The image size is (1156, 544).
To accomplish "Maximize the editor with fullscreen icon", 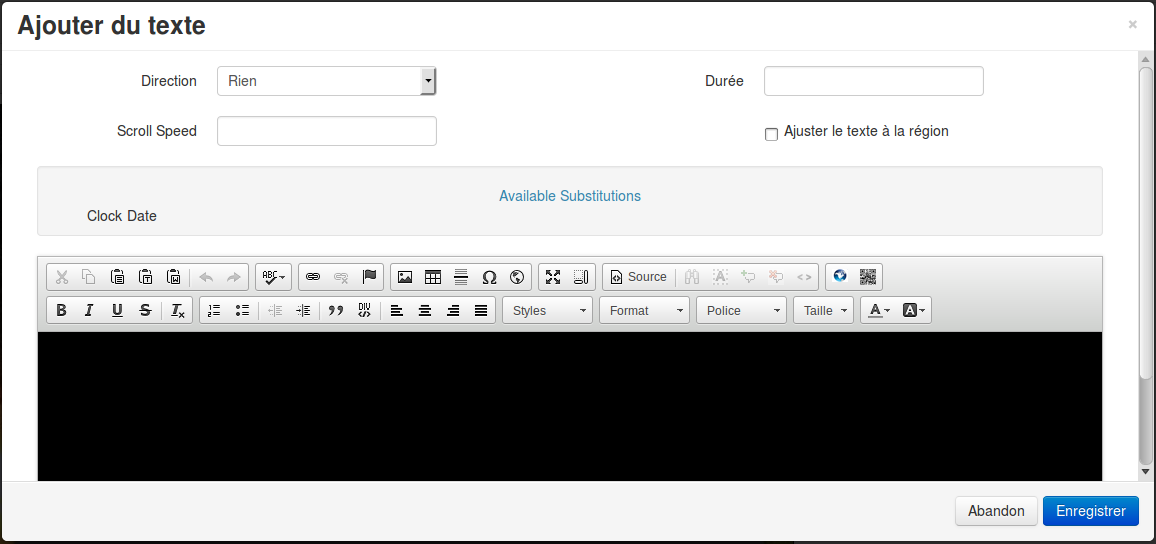I will click(553, 277).
